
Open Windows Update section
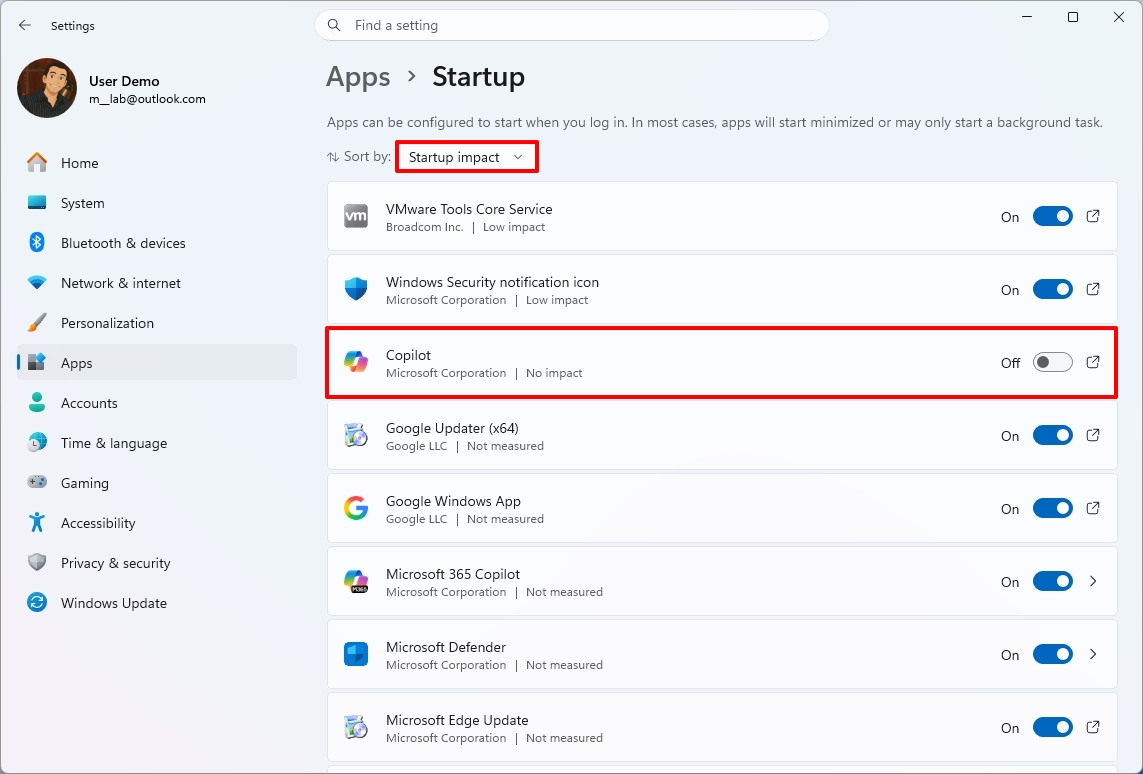click(x=157, y=603)
